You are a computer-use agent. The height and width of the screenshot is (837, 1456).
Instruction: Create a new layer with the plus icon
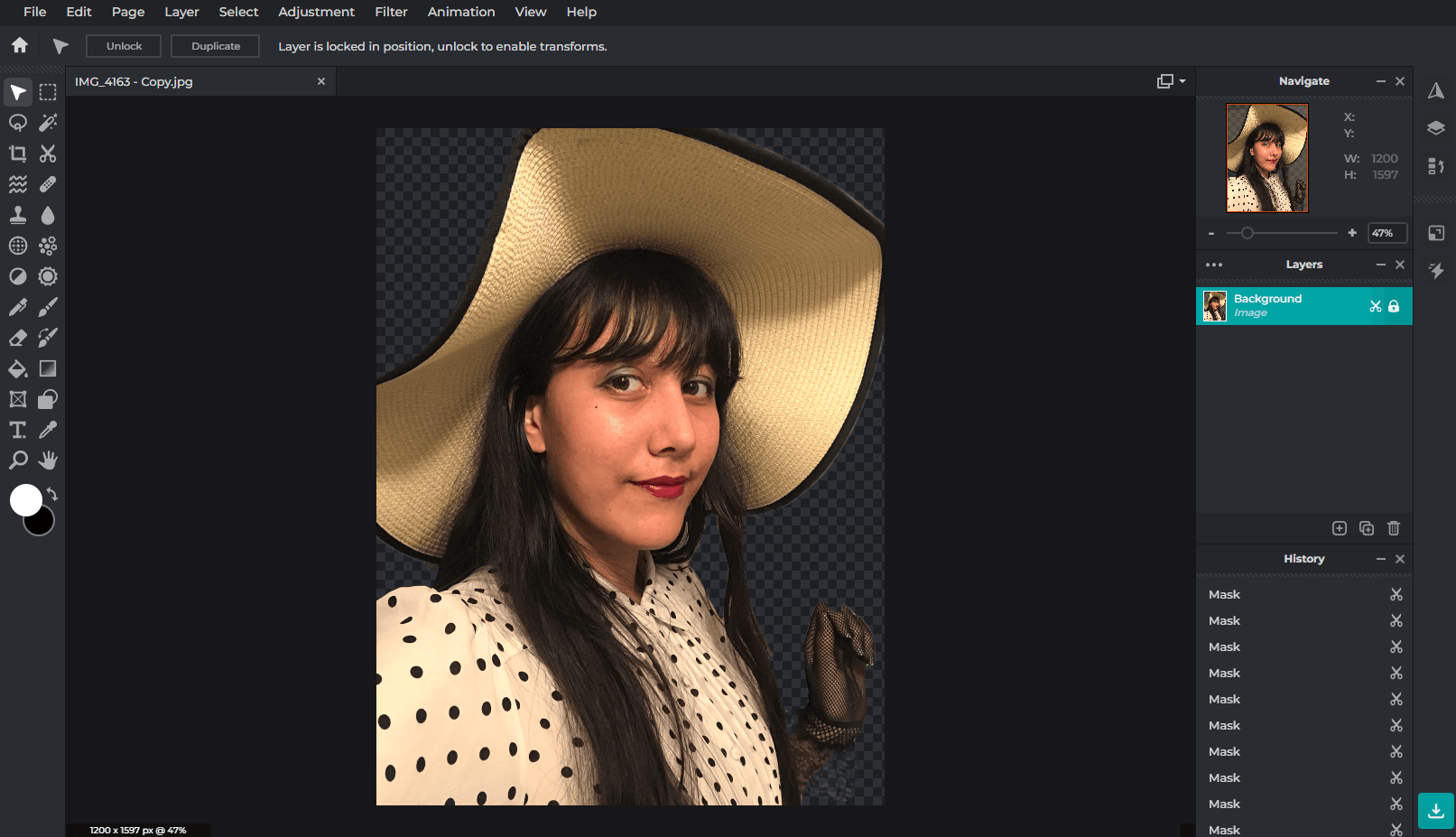(1340, 528)
